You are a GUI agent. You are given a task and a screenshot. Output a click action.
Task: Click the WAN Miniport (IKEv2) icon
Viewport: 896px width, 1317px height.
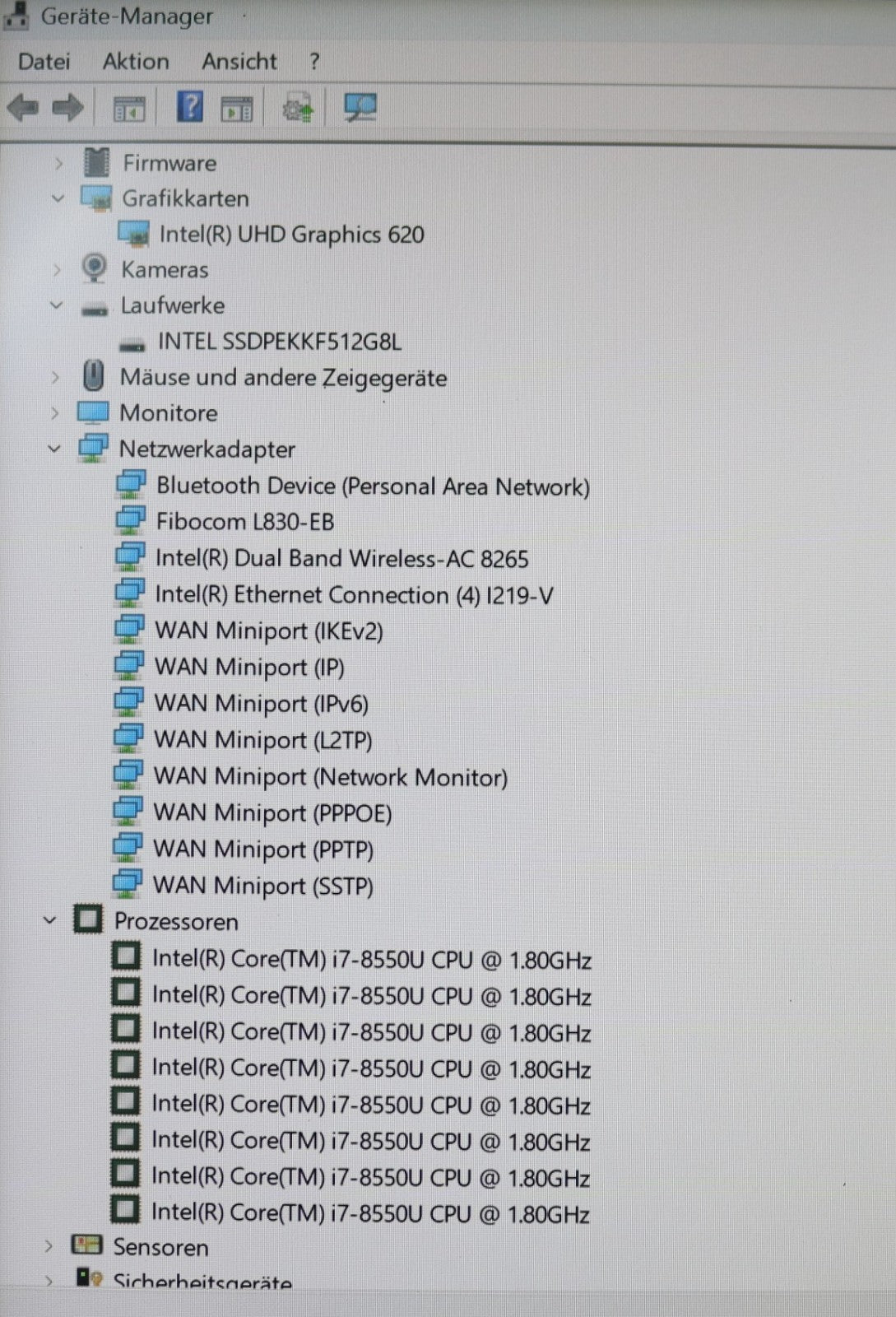tap(129, 629)
